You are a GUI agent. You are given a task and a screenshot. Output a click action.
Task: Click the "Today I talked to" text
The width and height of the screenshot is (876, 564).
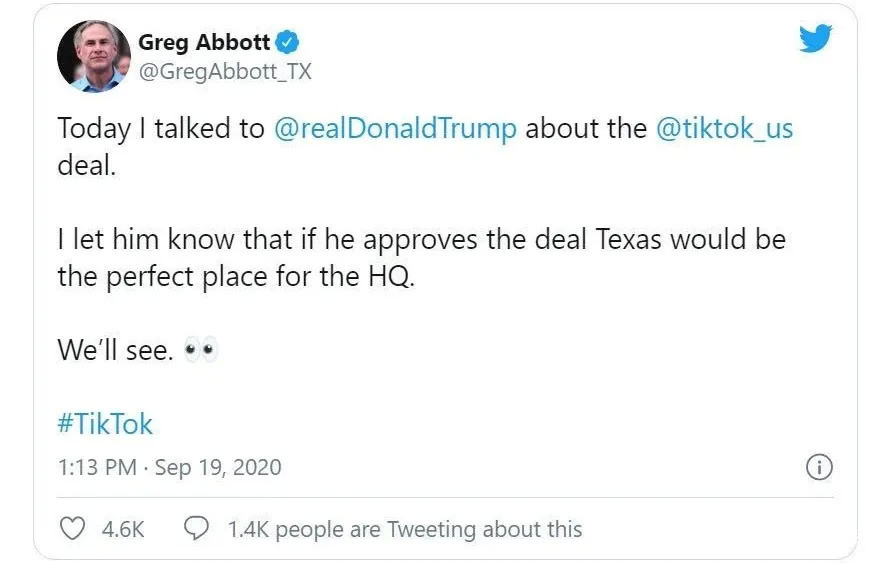tap(160, 130)
